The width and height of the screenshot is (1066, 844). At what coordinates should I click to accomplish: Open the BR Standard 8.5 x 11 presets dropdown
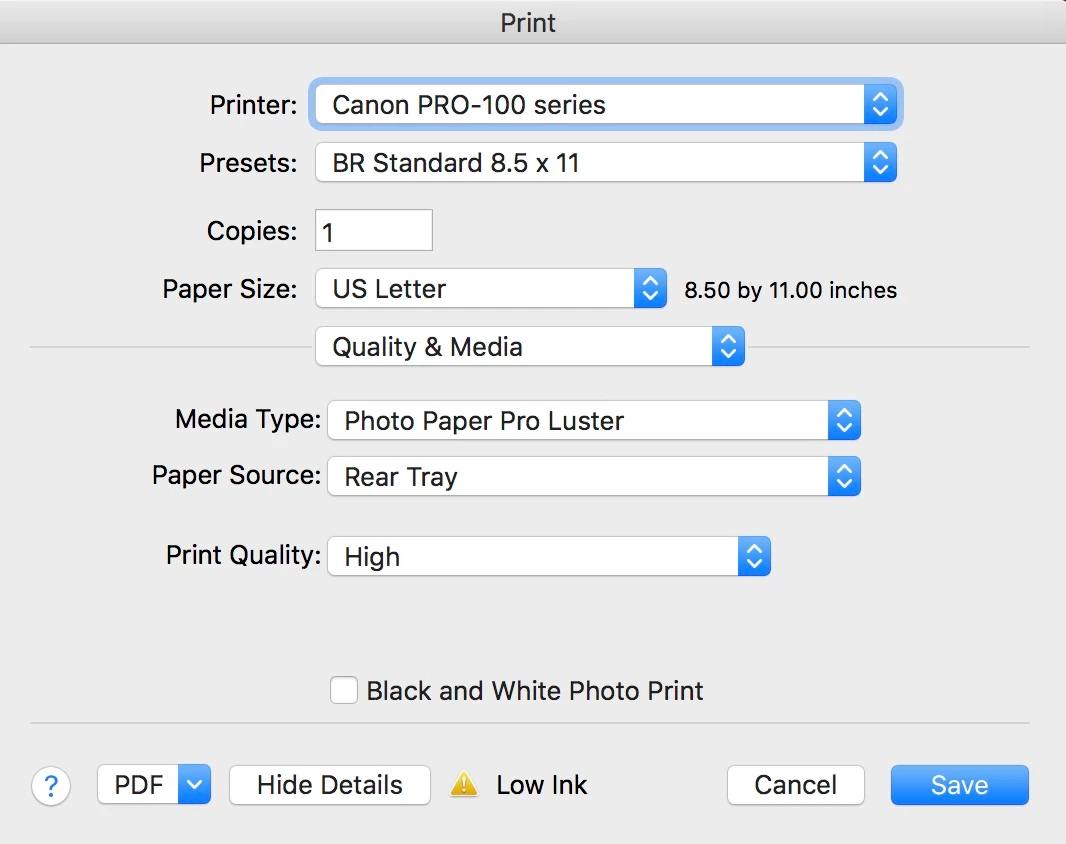606,163
